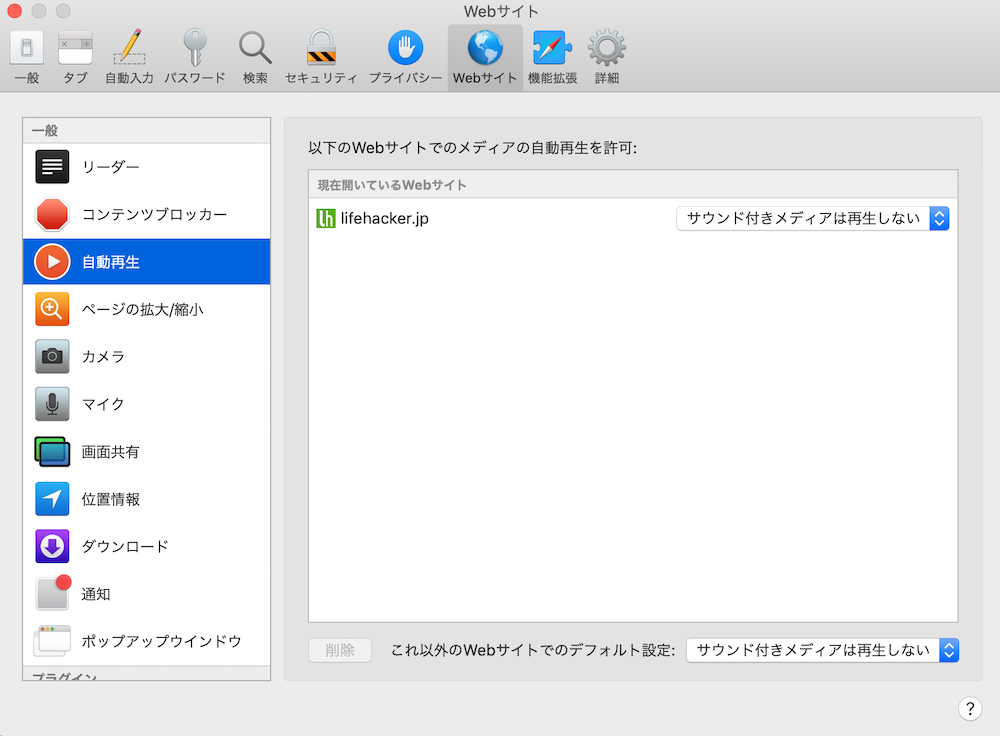
Task: Select ダウンロード label in the sidebar
Action: 125,547
